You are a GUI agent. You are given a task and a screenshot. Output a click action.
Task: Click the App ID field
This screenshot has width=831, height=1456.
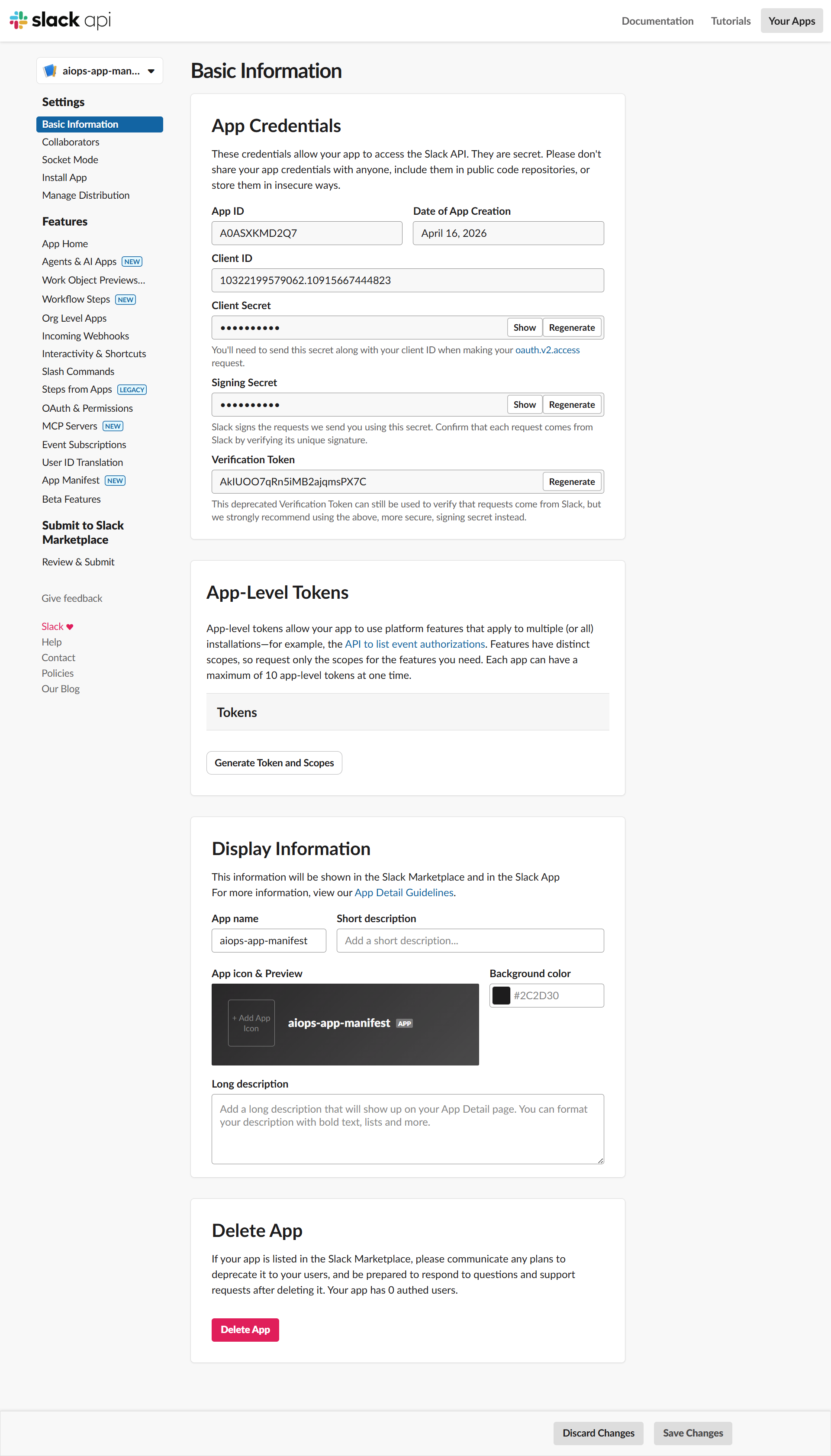click(307, 233)
